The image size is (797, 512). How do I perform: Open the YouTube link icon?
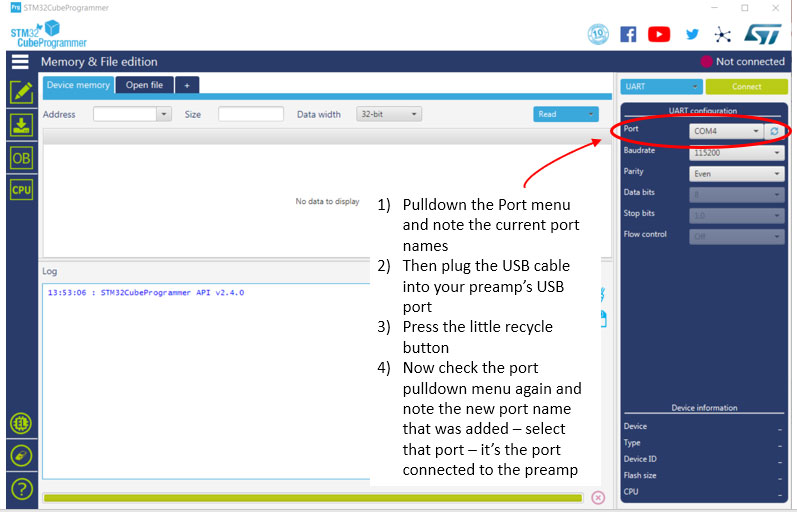(659, 34)
